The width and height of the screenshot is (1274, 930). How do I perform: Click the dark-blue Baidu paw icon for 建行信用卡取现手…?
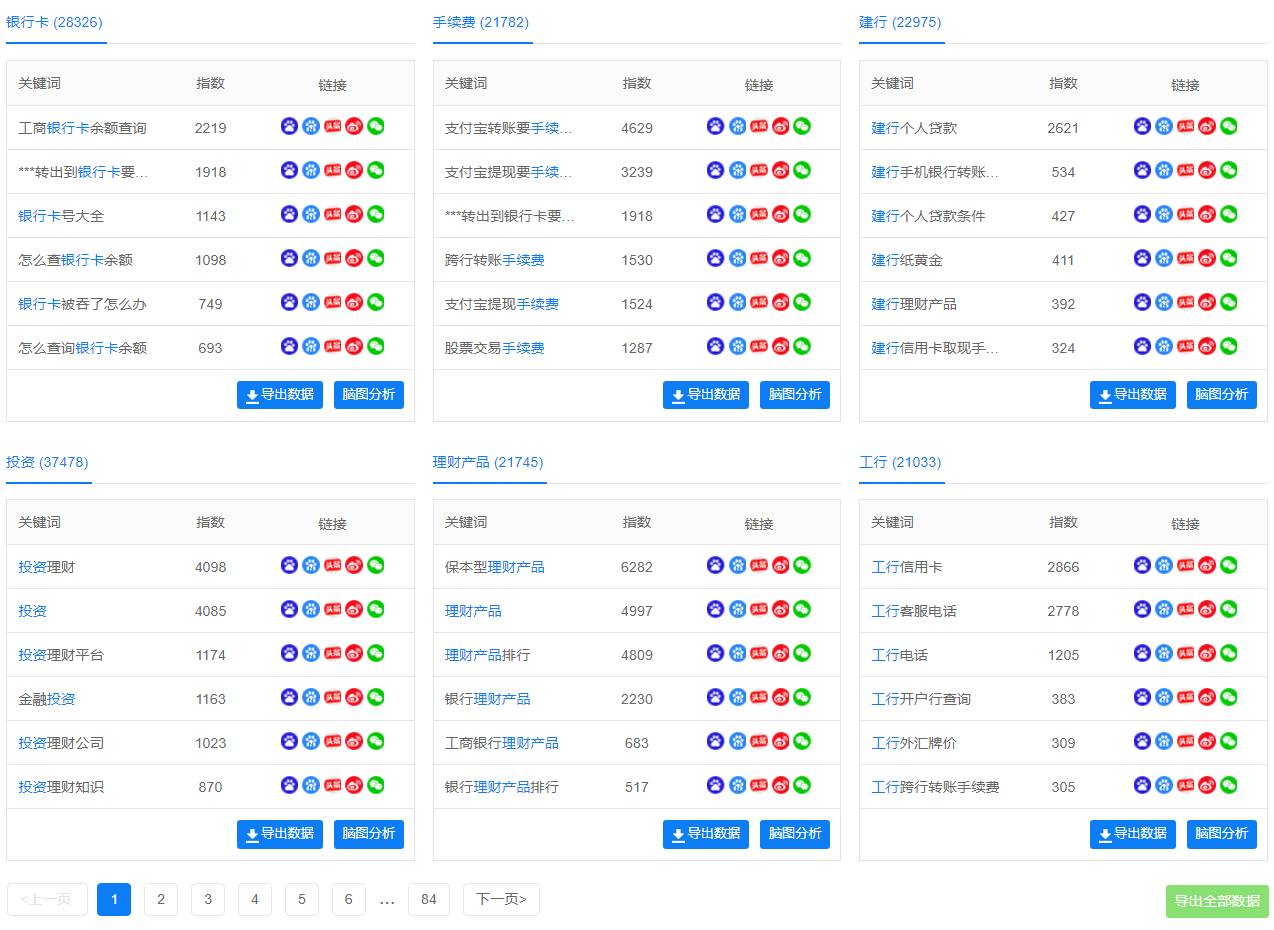tap(1142, 346)
